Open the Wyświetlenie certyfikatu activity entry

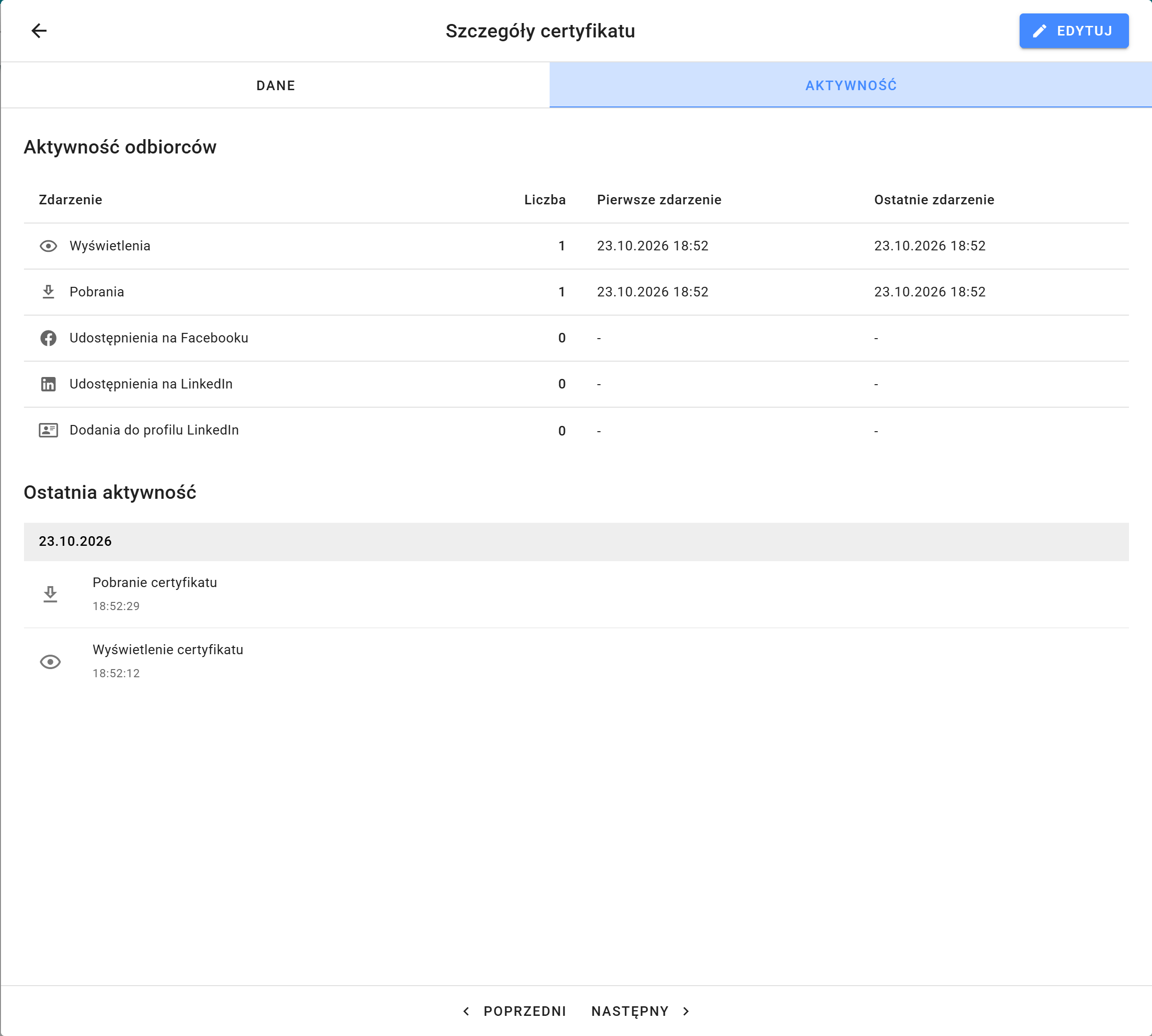[x=576, y=661]
